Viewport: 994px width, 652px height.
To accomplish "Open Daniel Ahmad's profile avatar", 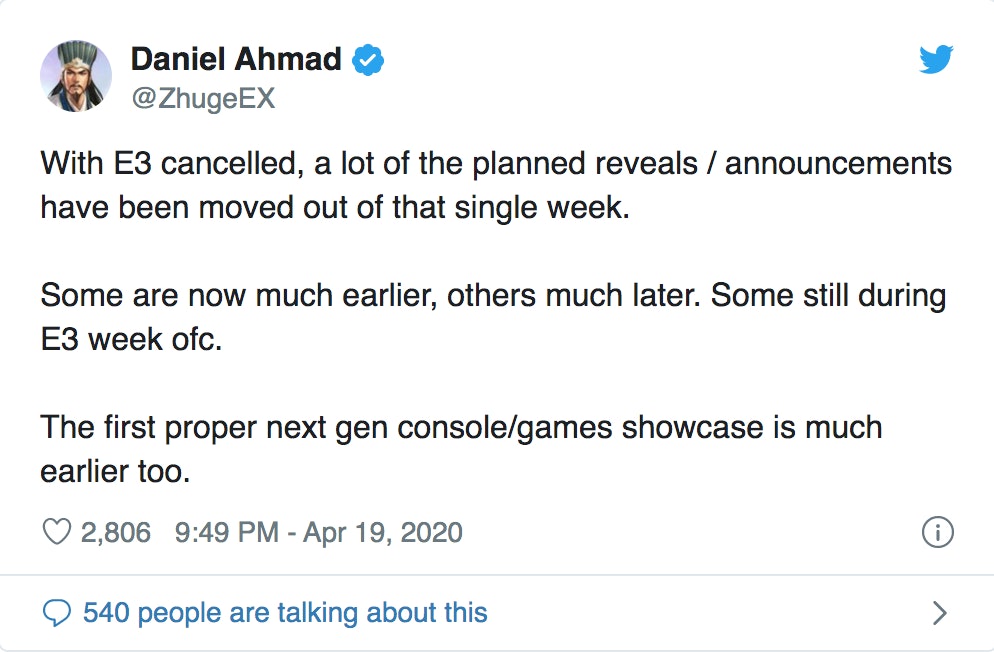I will [x=75, y=76].
